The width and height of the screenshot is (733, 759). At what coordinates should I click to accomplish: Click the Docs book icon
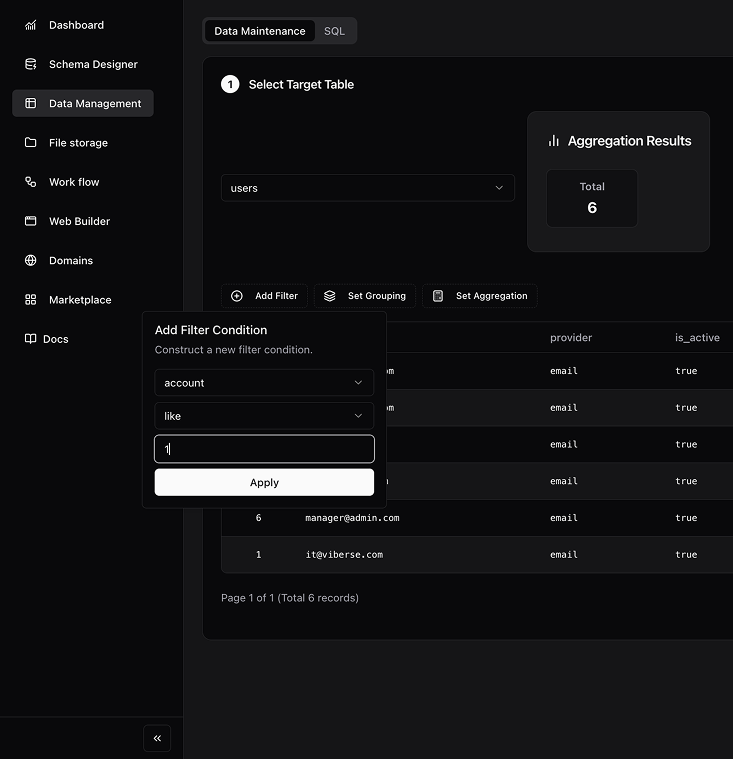pyautogui.click(x=30, y=339)
